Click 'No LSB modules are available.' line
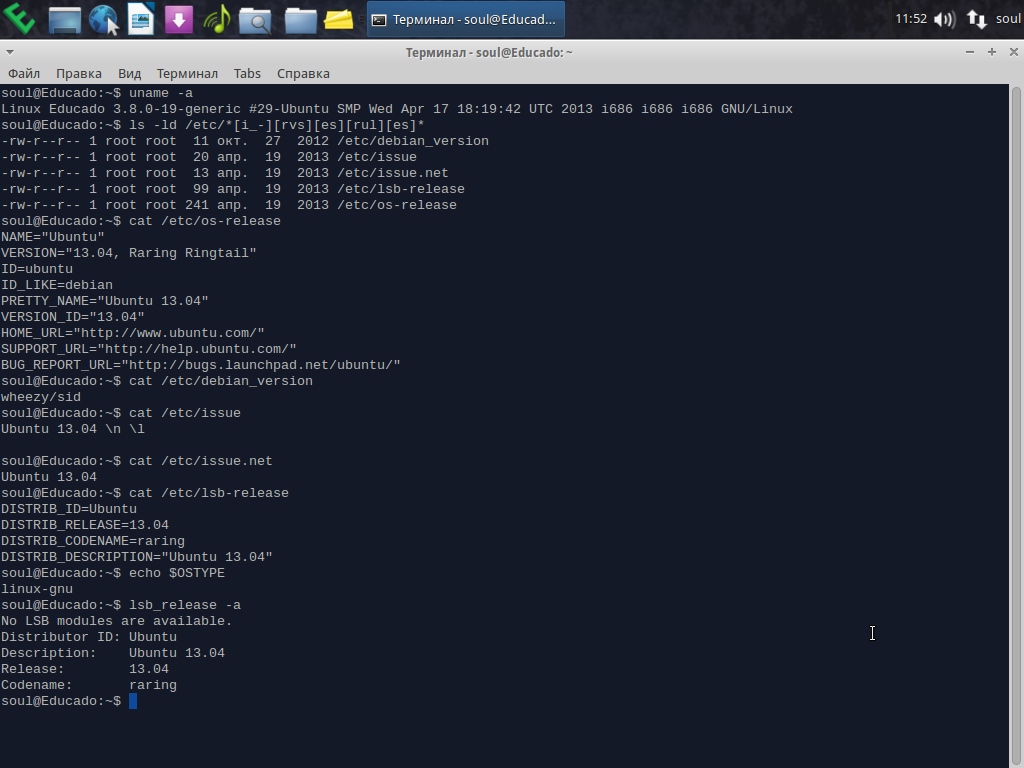Screen dimensions: 1024x768 116,621
